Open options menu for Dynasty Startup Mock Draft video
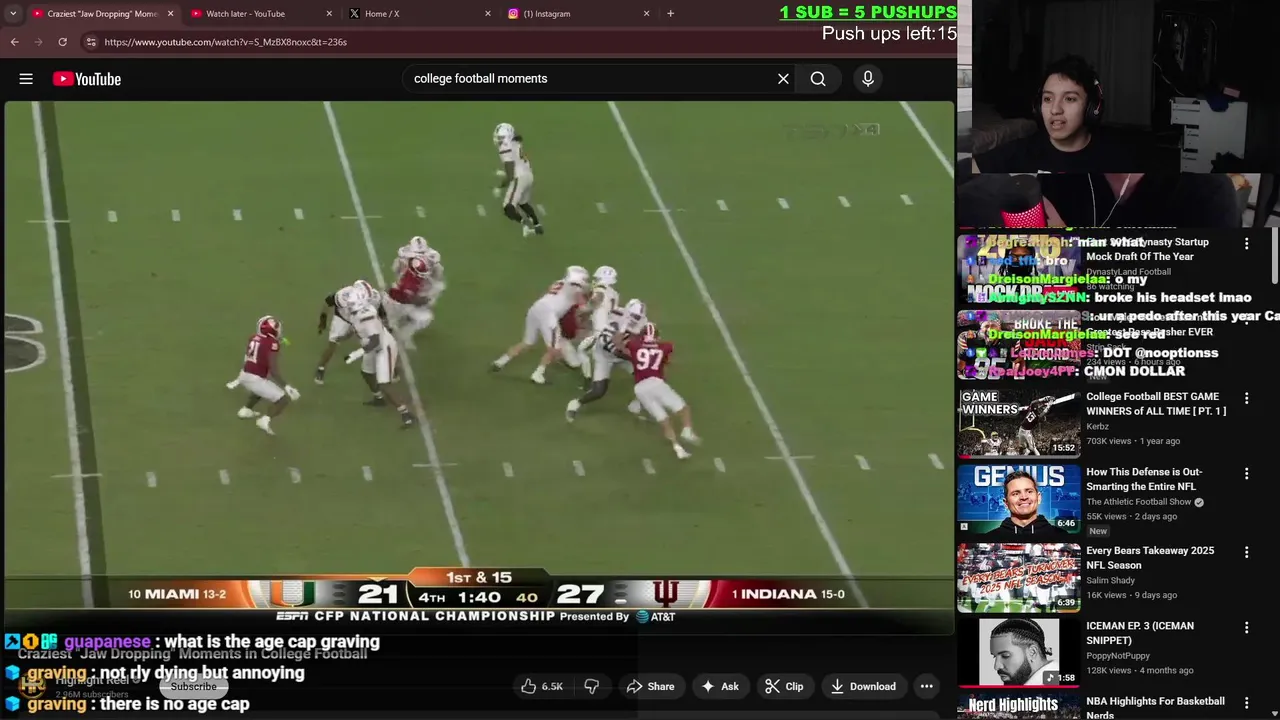 tap(1246, 244)
